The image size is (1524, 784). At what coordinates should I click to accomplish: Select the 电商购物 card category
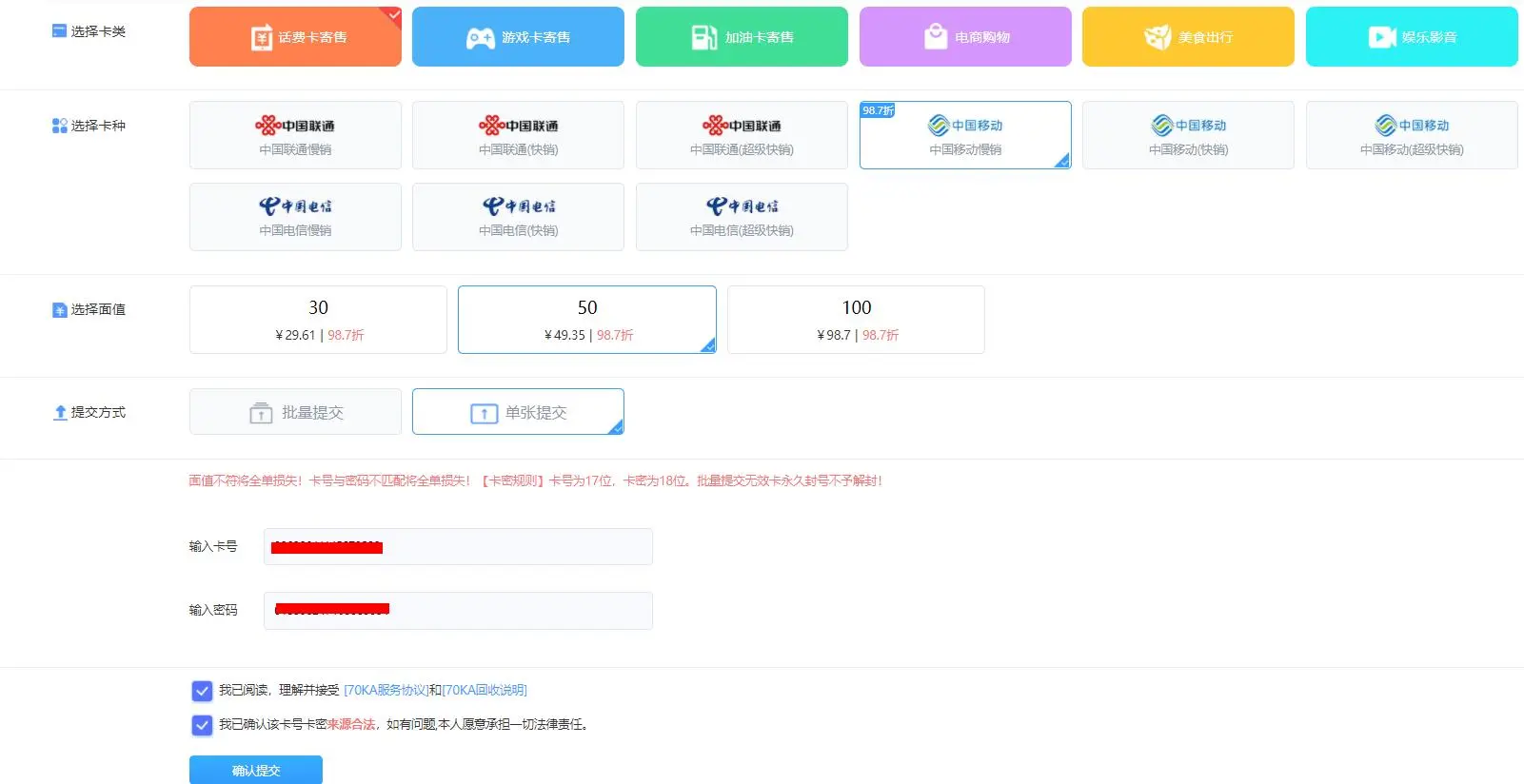(965, 37)
